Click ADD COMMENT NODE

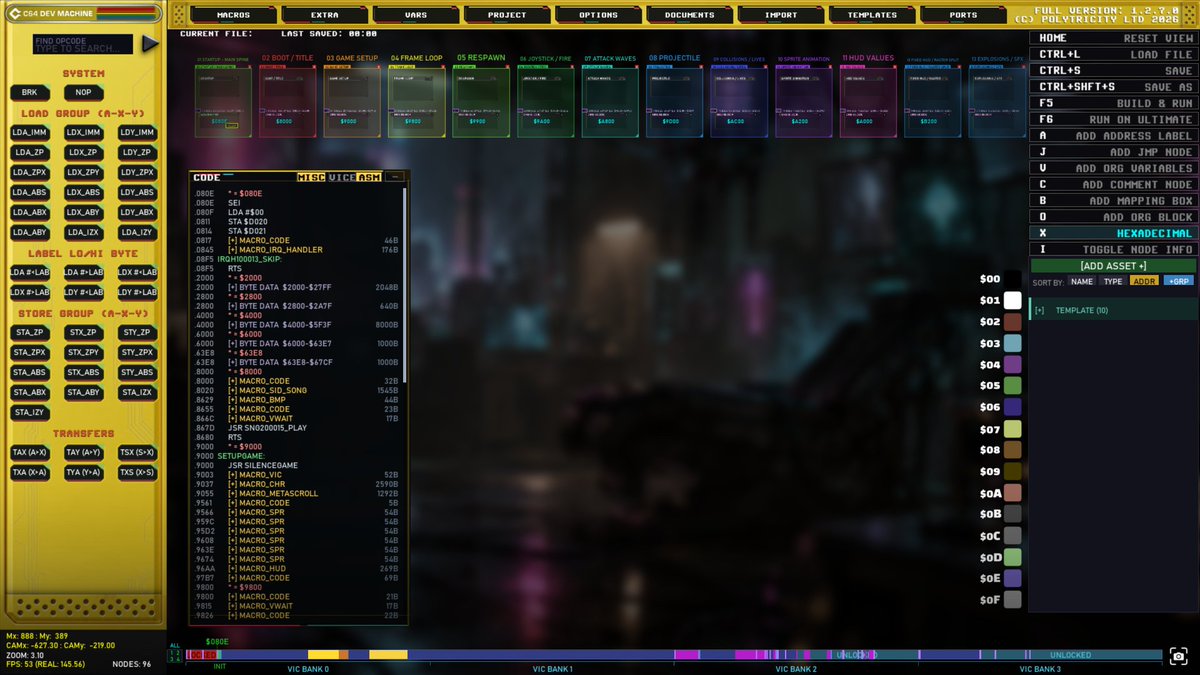tap(1114, 184)
